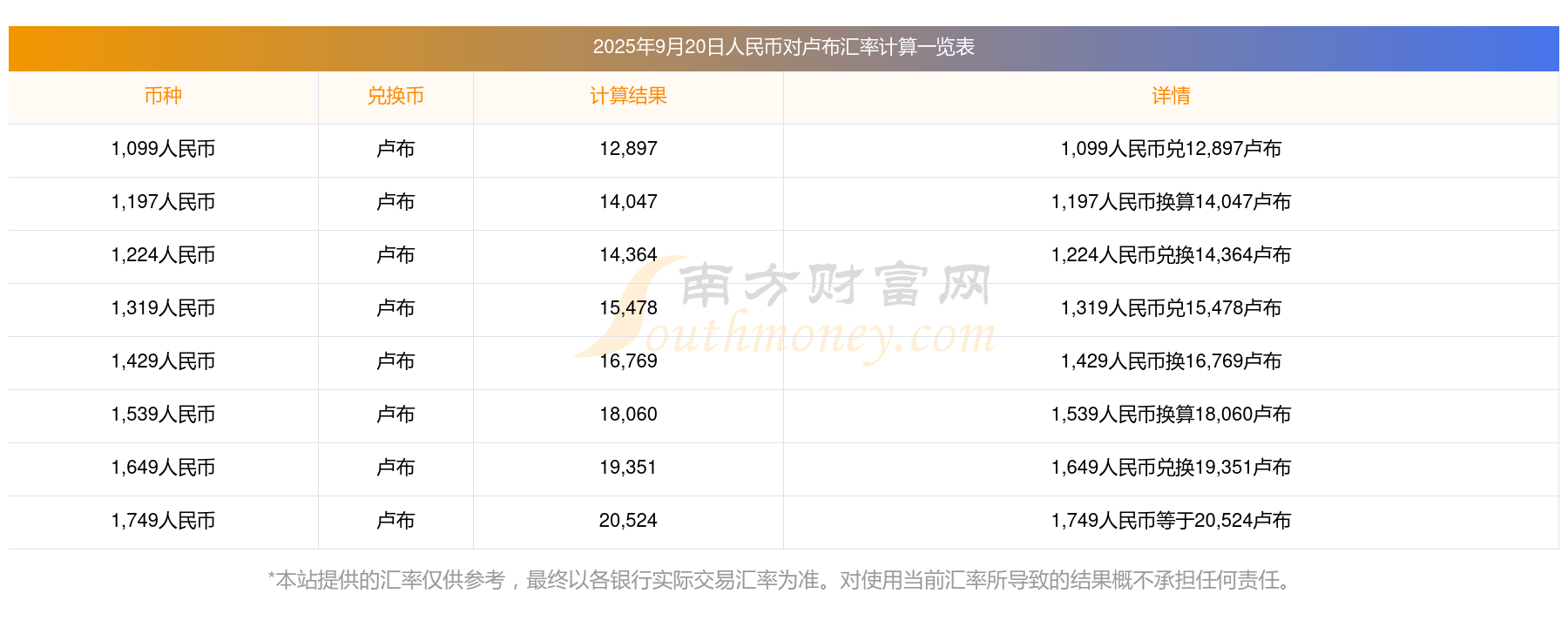This screenshot has height=627, width=1568.
Task: Click '卢布' in the 1,197人民币 row
Action: pos(395,202)
